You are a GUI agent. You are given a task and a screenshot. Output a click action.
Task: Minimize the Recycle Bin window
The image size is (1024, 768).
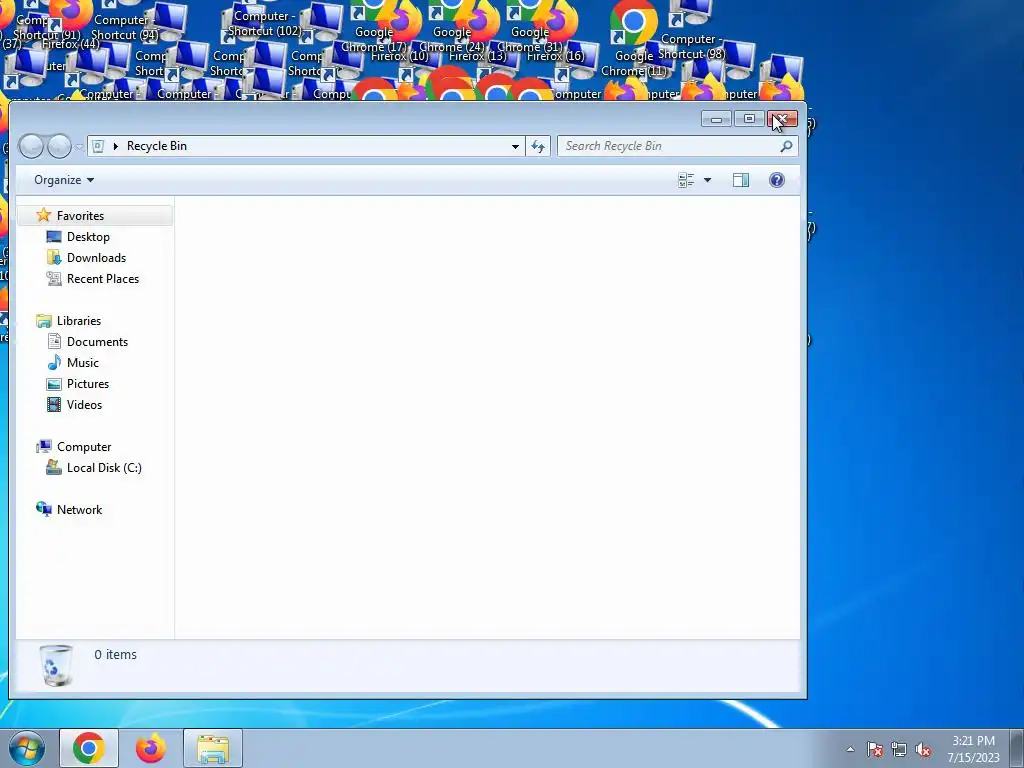coord(716,119)
